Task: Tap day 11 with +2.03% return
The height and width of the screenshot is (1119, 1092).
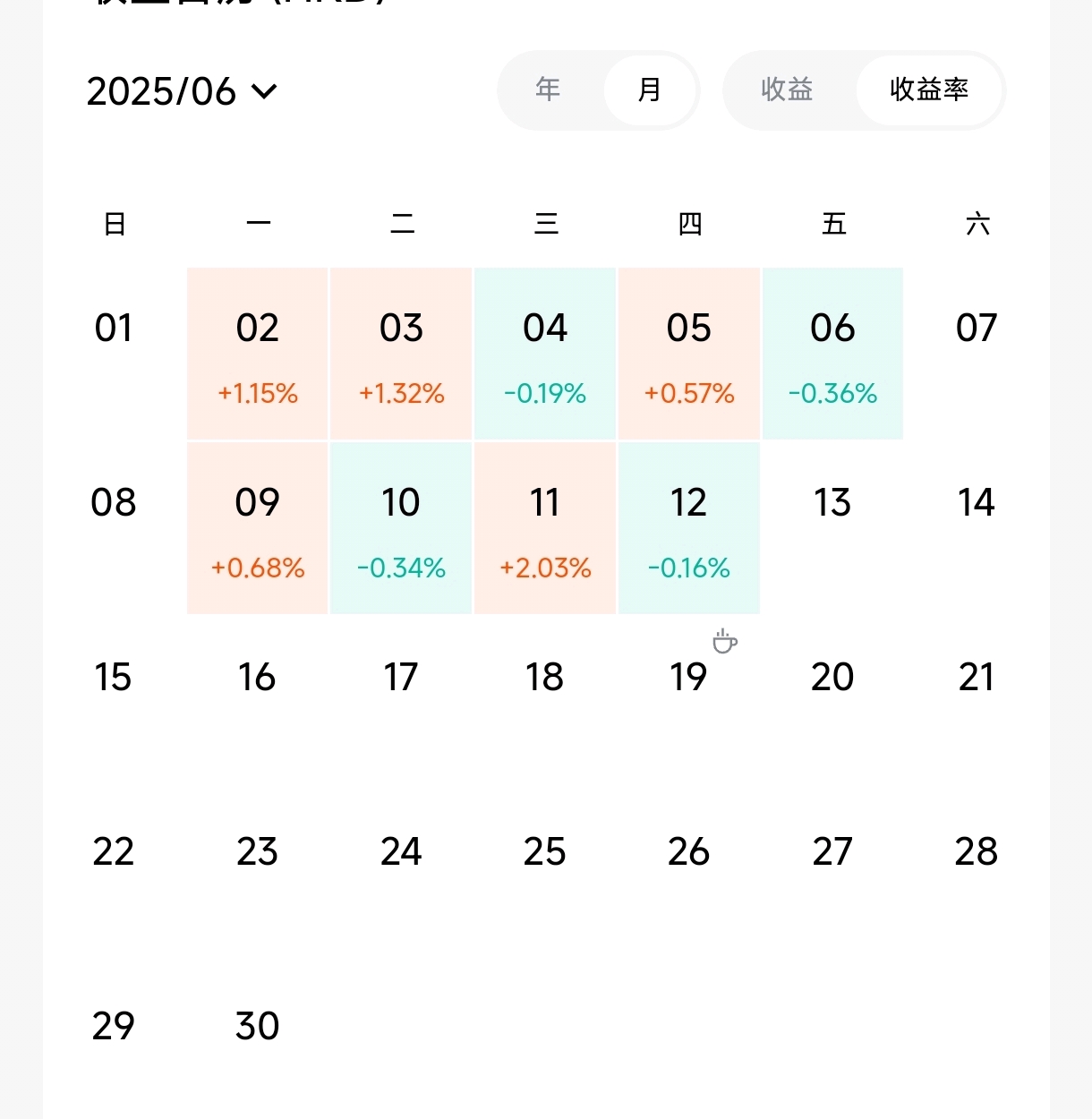Action: coord(545,528)
